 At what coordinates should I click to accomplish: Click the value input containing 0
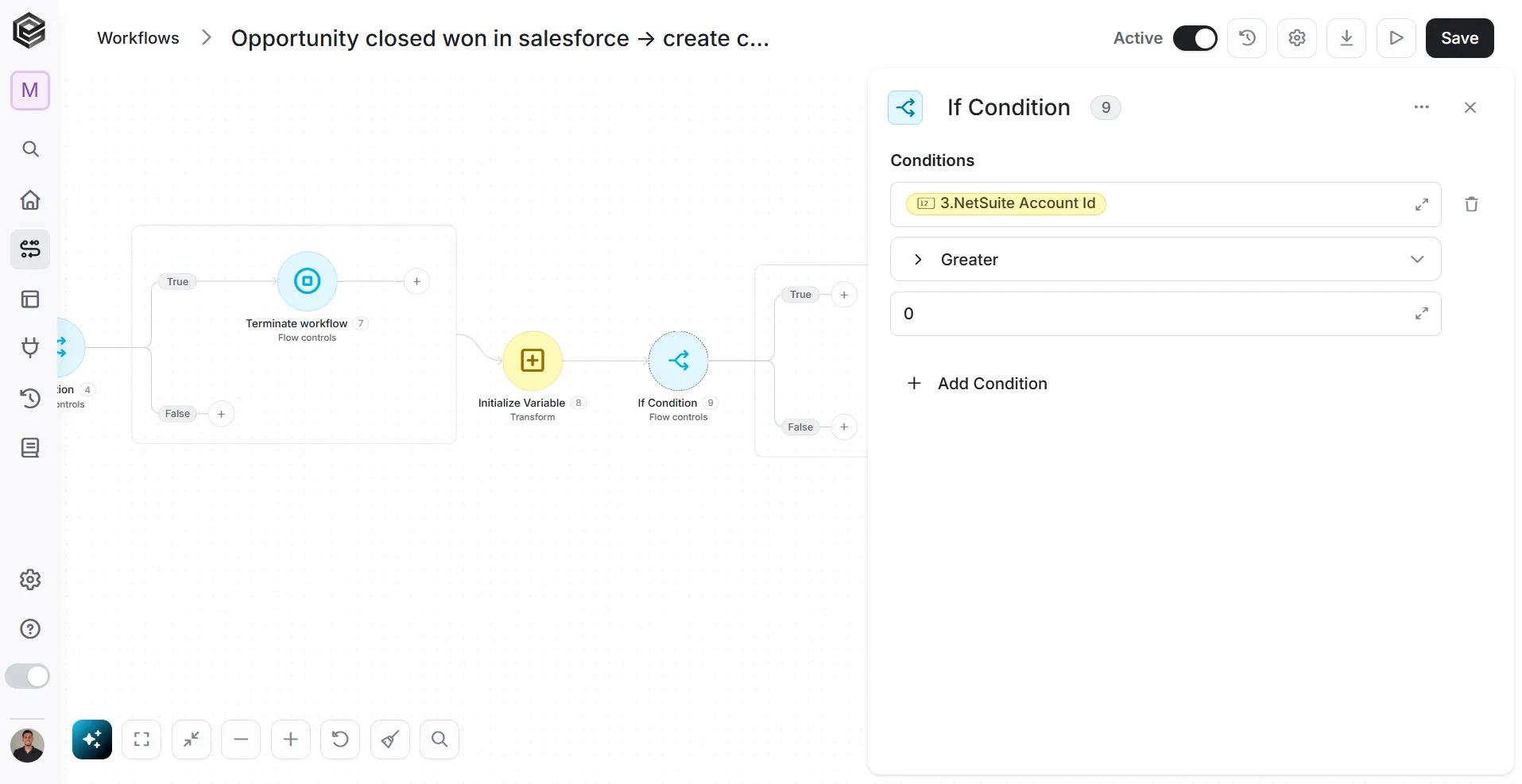(1165, 314)
